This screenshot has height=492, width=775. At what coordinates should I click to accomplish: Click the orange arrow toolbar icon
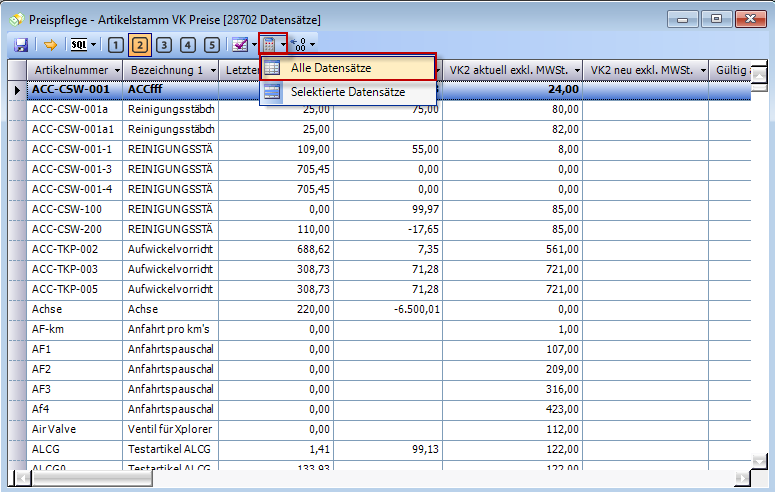pos(49,44)
